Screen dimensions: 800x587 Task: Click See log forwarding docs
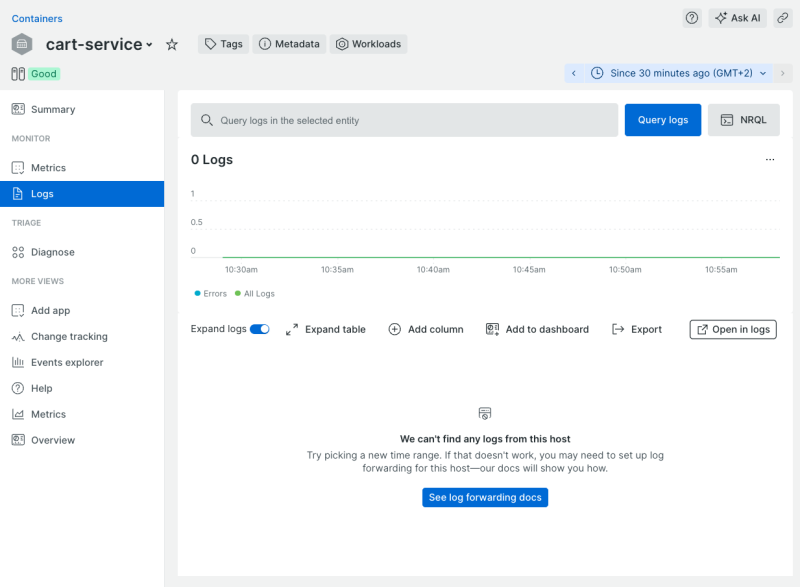coord(485,497)
